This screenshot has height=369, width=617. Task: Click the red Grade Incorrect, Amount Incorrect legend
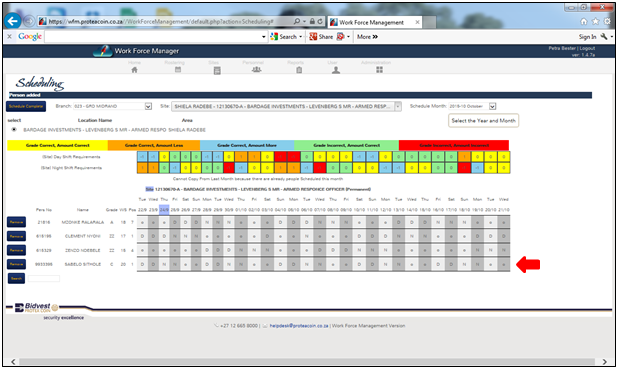pyautogui.click(x=454, y=145)
